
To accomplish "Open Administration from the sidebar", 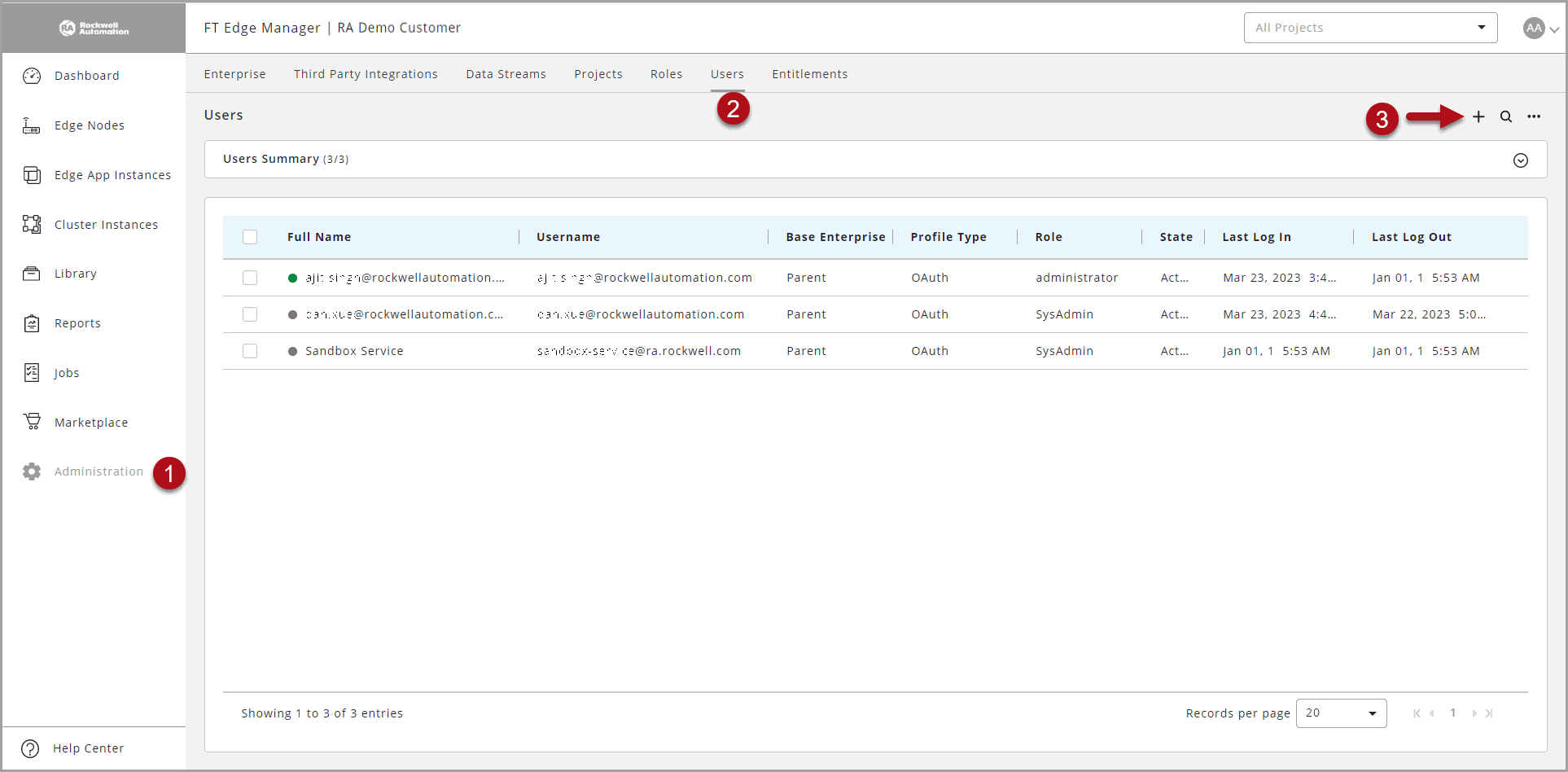I will click(x=99, y=472).
